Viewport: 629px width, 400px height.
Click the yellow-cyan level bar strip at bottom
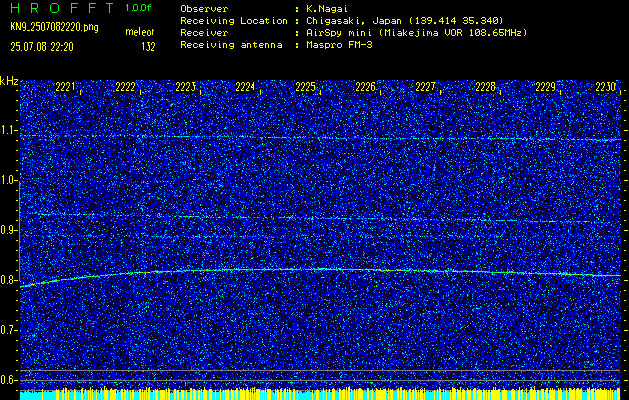pyautogui.click(x=320, y=394)
